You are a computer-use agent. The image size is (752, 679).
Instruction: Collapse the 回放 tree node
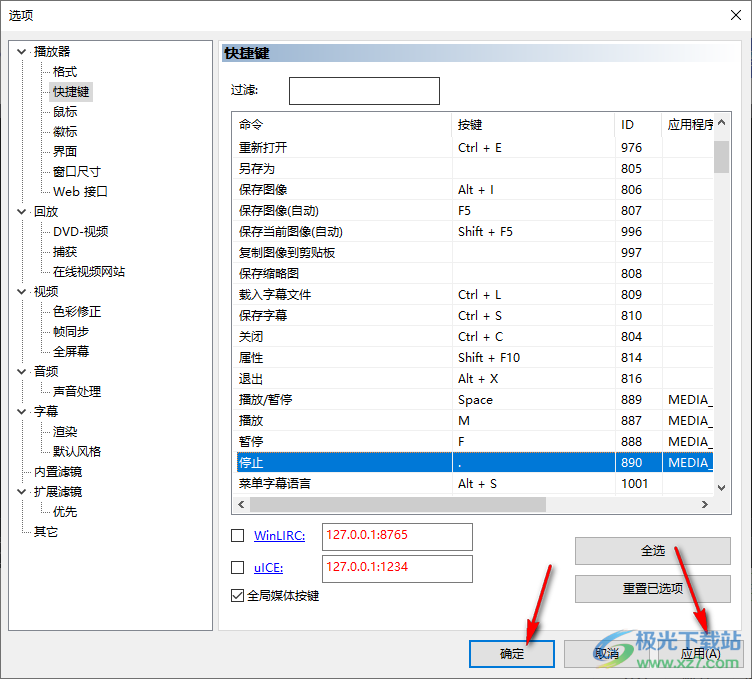[22, 212]
